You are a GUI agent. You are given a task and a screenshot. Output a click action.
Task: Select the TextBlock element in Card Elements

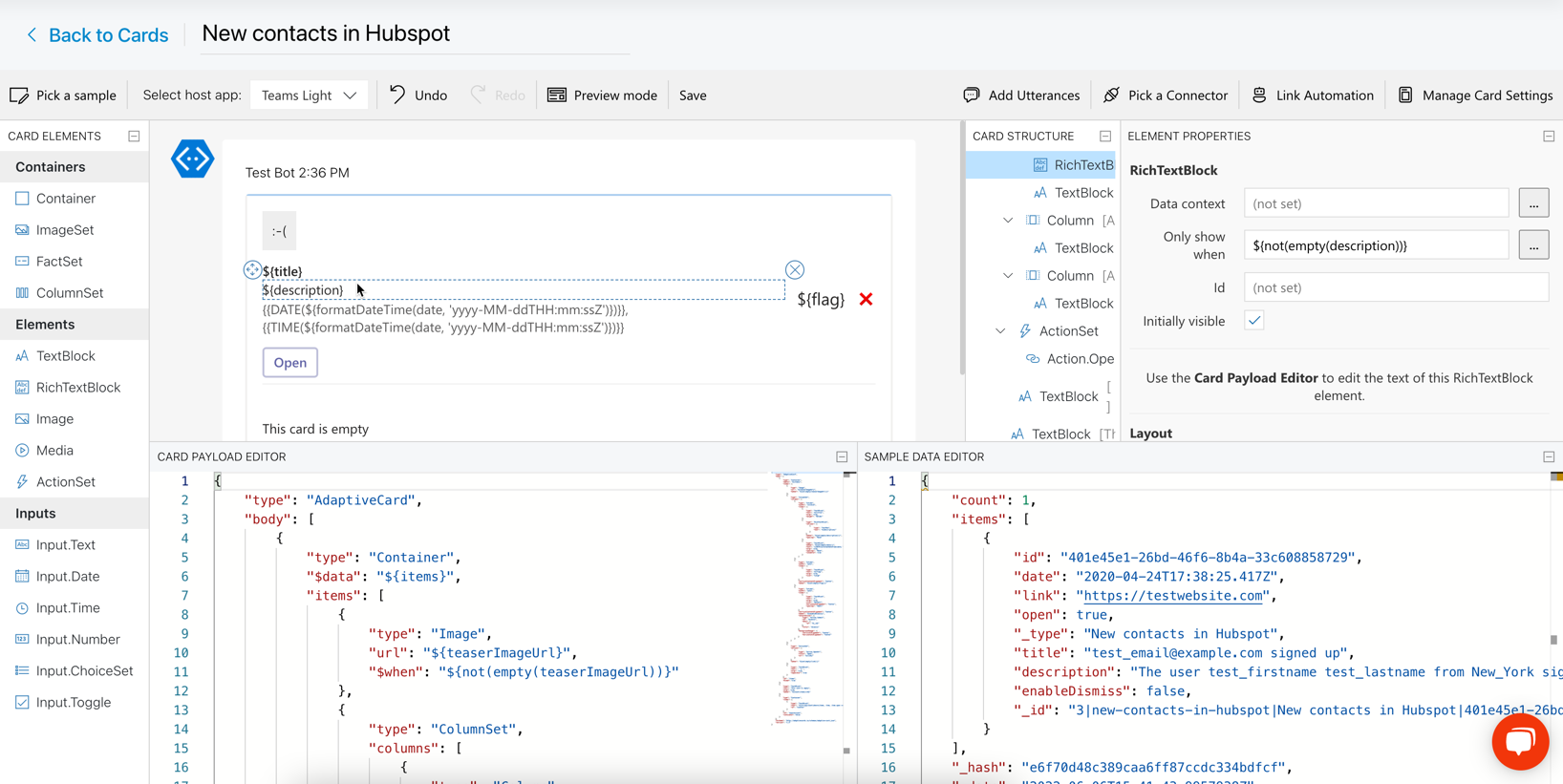(75, 355)
